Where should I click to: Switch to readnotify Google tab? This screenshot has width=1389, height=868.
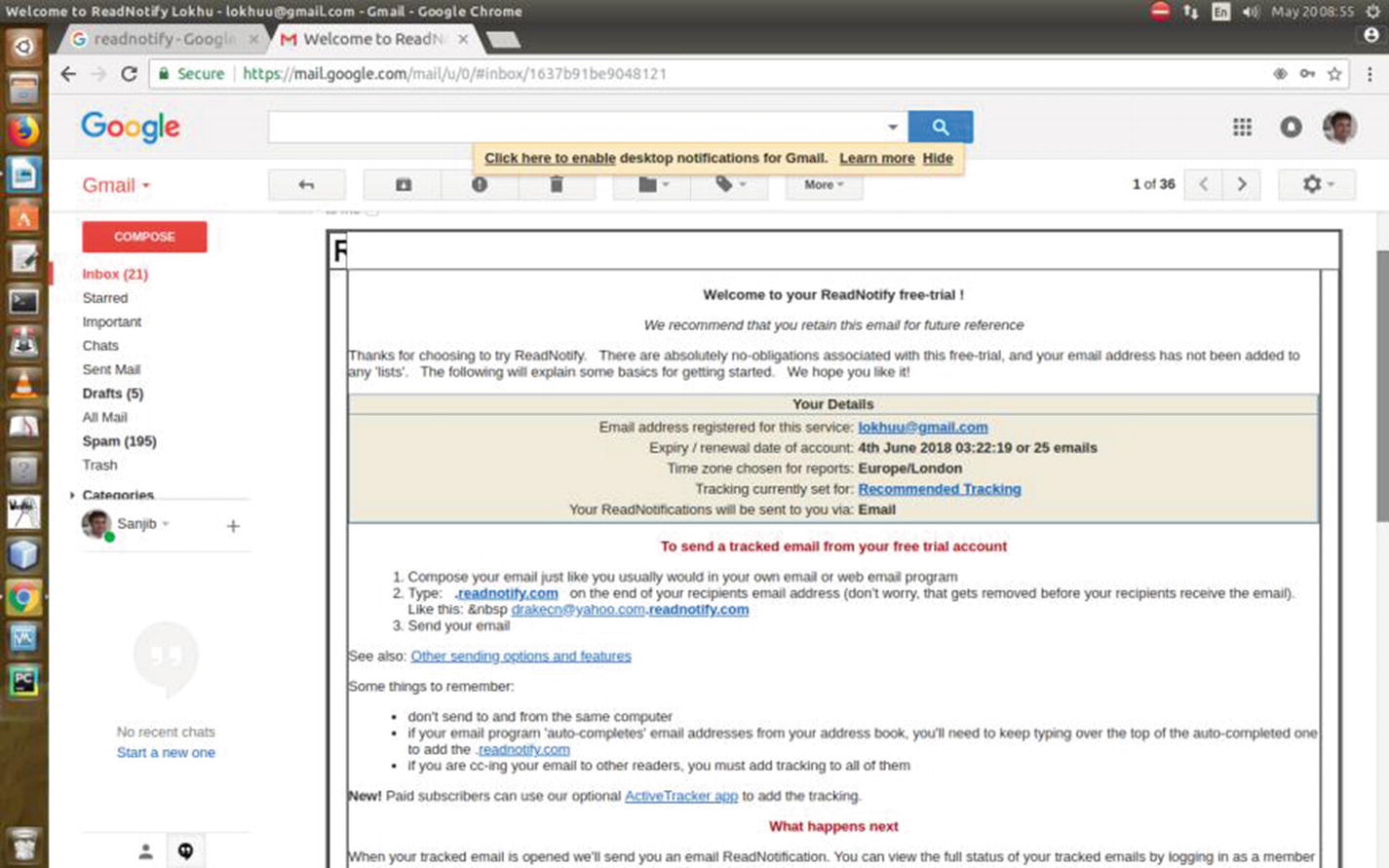point(164,39)
